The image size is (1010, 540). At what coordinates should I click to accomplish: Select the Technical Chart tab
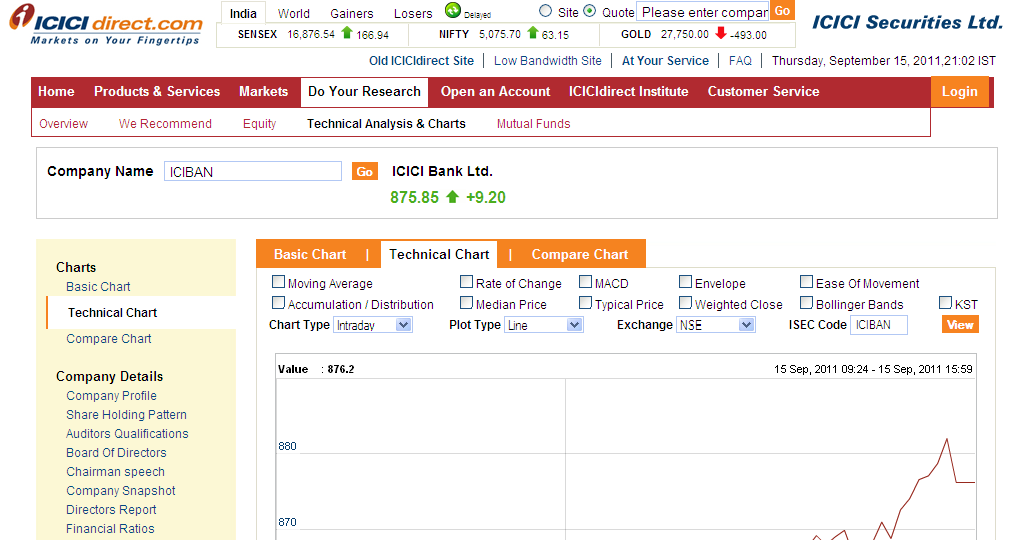pyautogui.click(x=439, y=255)
